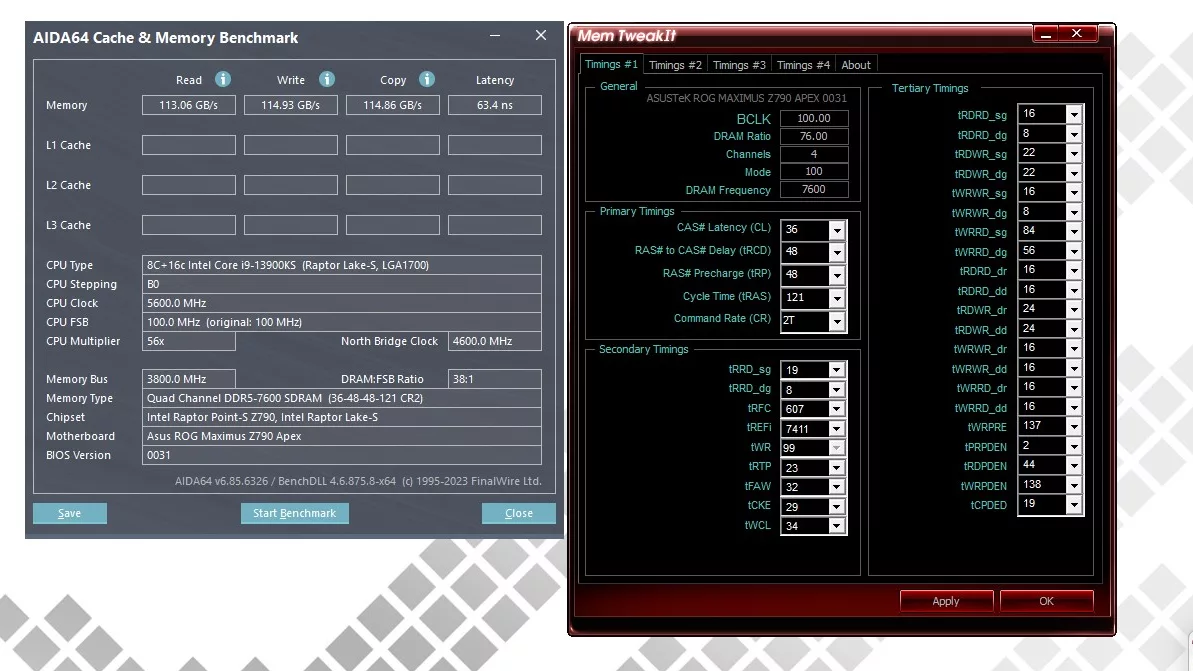1193x671 pixels.
Task: Open the tRDRD_sg dropdown
Action: [1074, 114]
